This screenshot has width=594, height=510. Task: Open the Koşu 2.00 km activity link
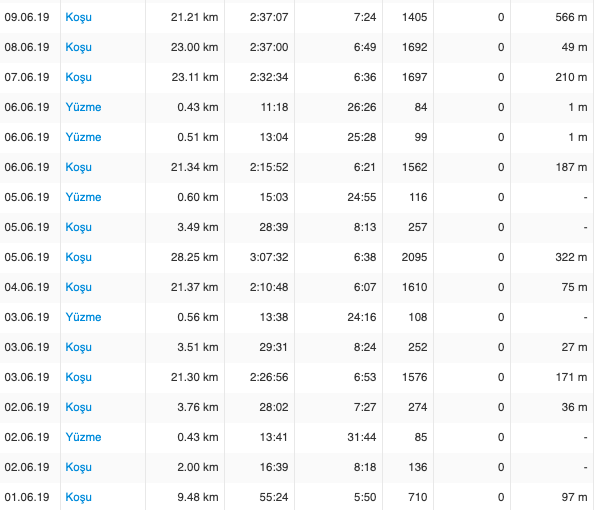pyautogui.click(x=78, y=467)
